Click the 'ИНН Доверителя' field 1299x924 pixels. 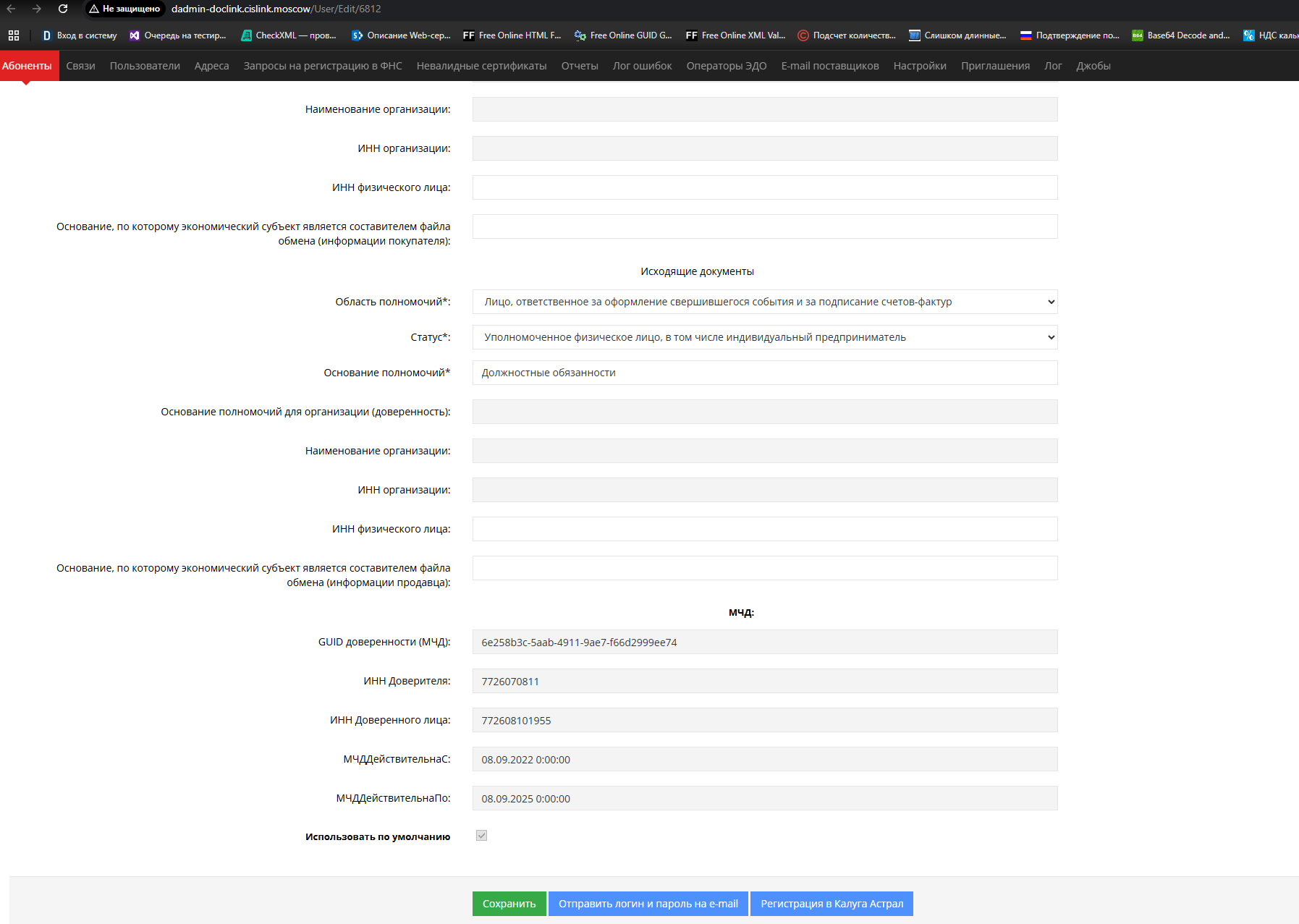pyautogui.click(x=765, y=681)
